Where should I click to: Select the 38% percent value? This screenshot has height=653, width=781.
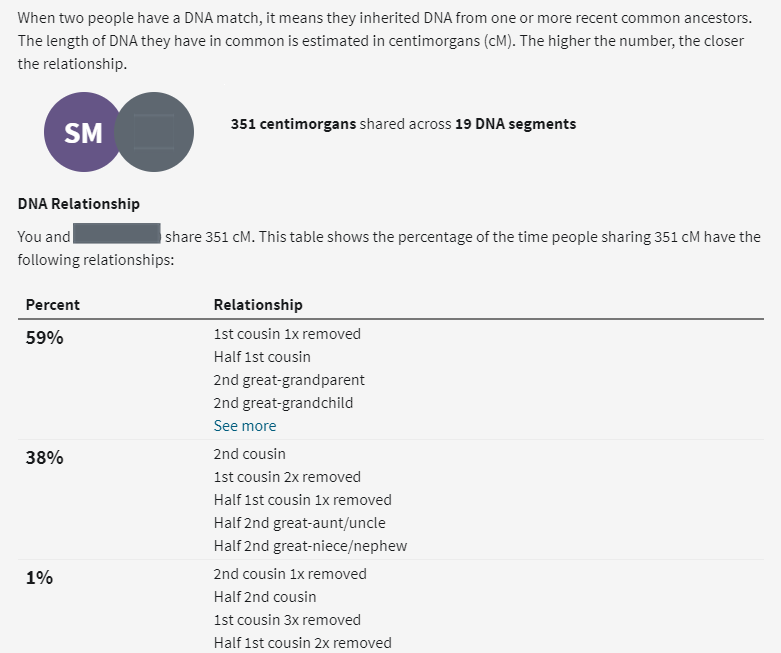tap(44, 458)
